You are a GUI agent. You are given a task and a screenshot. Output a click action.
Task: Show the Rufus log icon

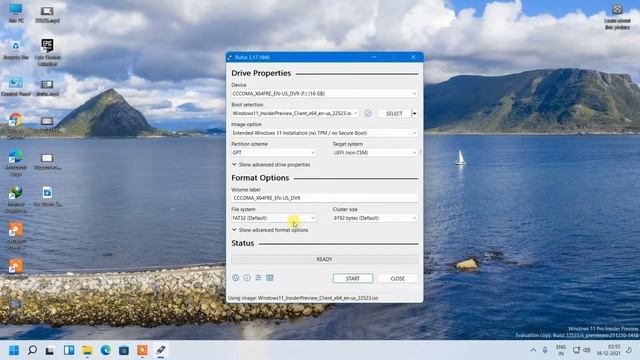tap(270, 278)
